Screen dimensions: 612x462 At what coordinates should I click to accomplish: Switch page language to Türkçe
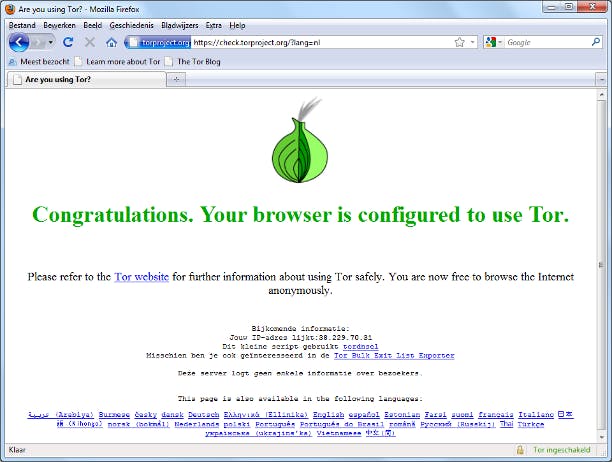coord(530,424)
